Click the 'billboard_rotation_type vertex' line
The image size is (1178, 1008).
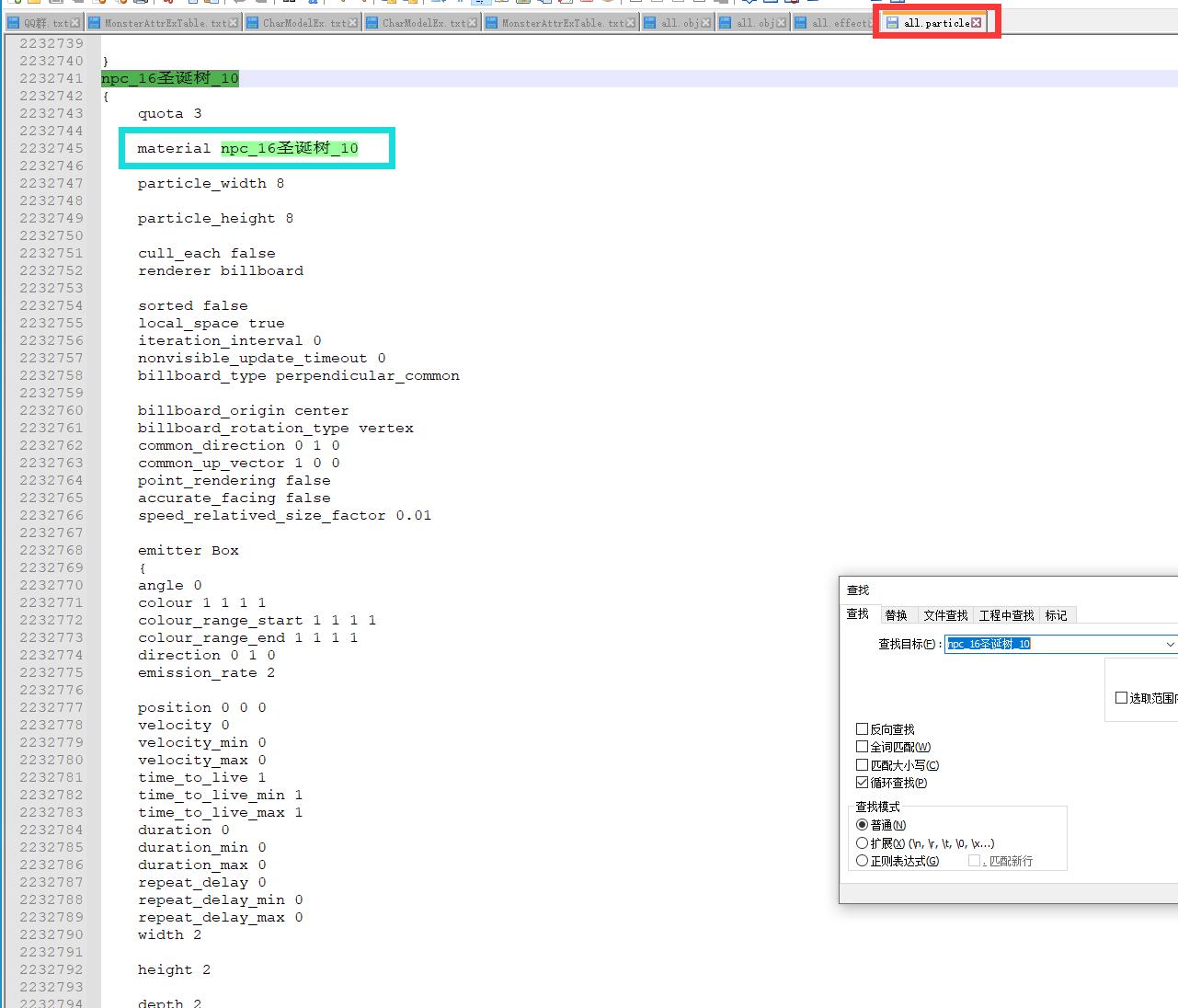[x=276, y=428]
